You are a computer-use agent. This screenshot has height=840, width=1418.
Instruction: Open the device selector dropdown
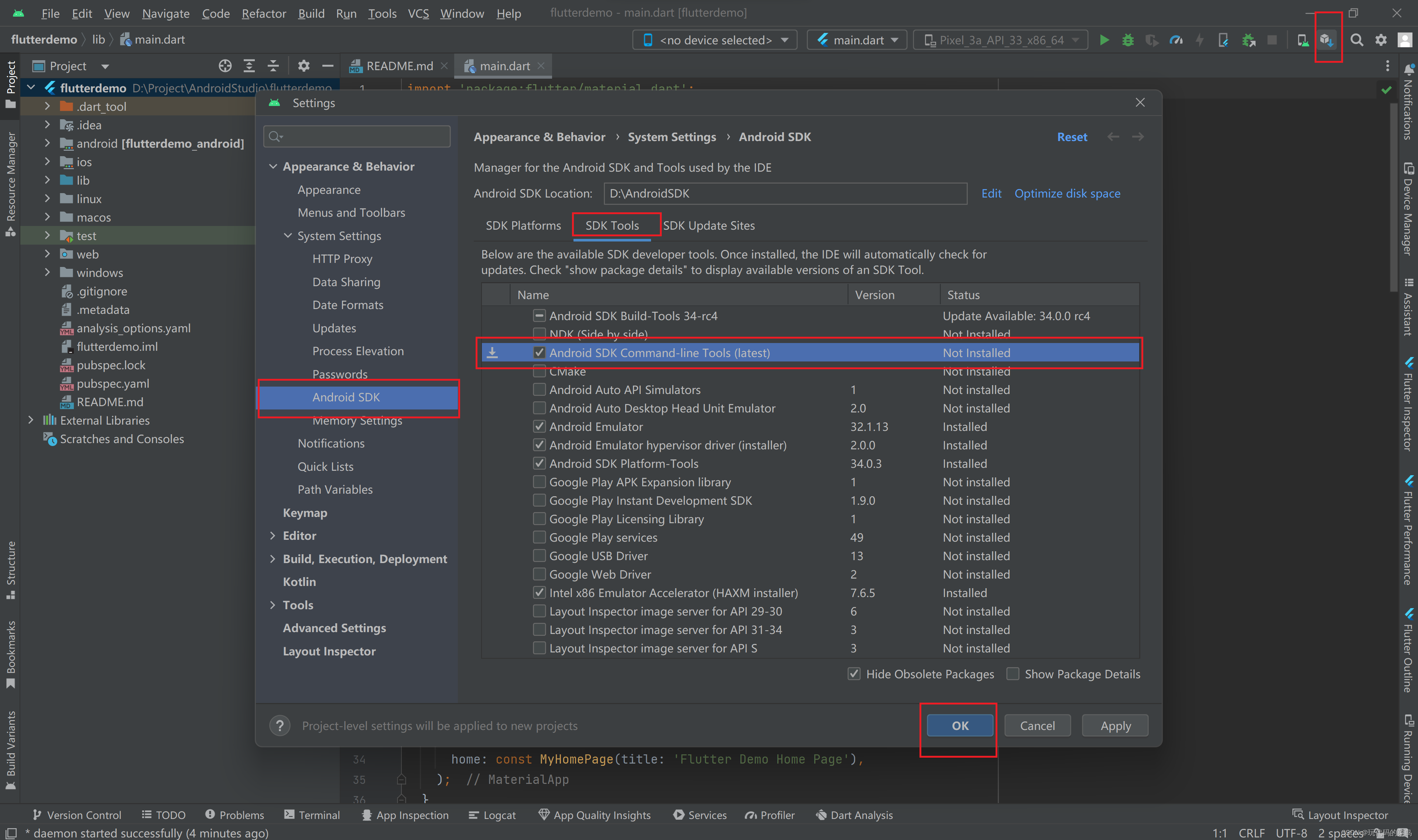[785, 40]
